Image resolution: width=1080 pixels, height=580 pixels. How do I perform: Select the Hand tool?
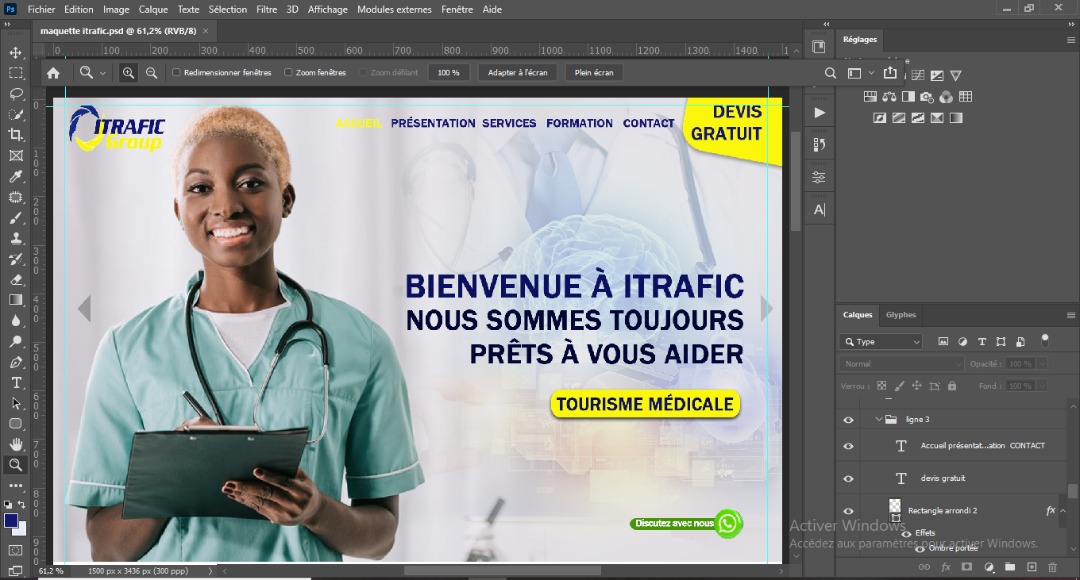pyautogui.click(x=15, y=444)
